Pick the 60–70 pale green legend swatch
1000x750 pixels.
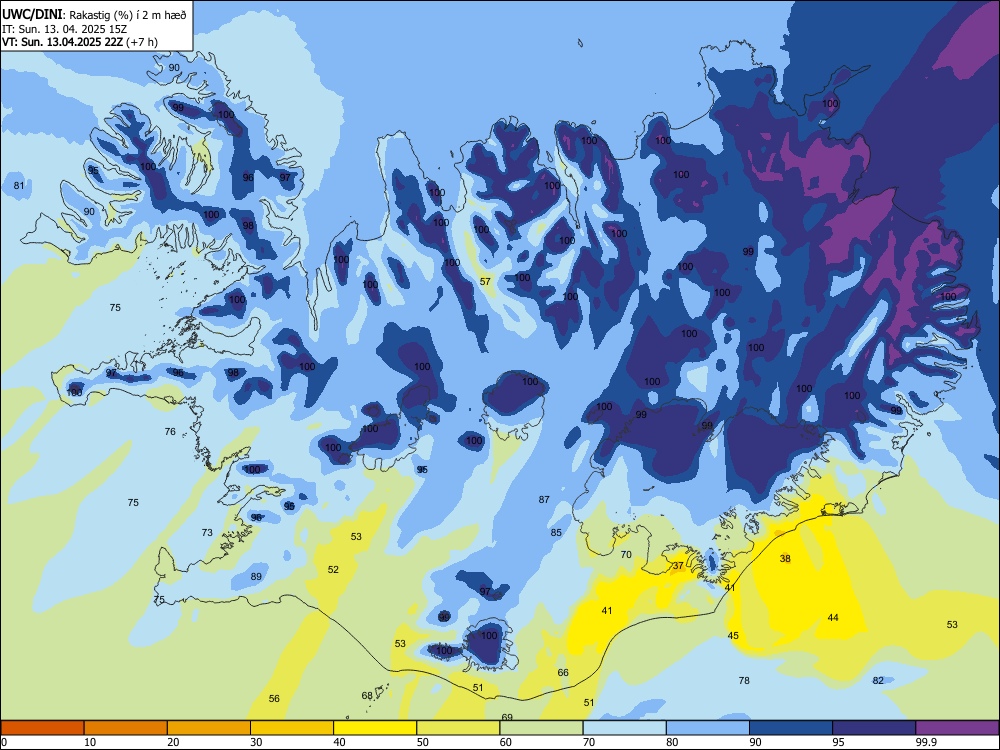click(541, 728)
